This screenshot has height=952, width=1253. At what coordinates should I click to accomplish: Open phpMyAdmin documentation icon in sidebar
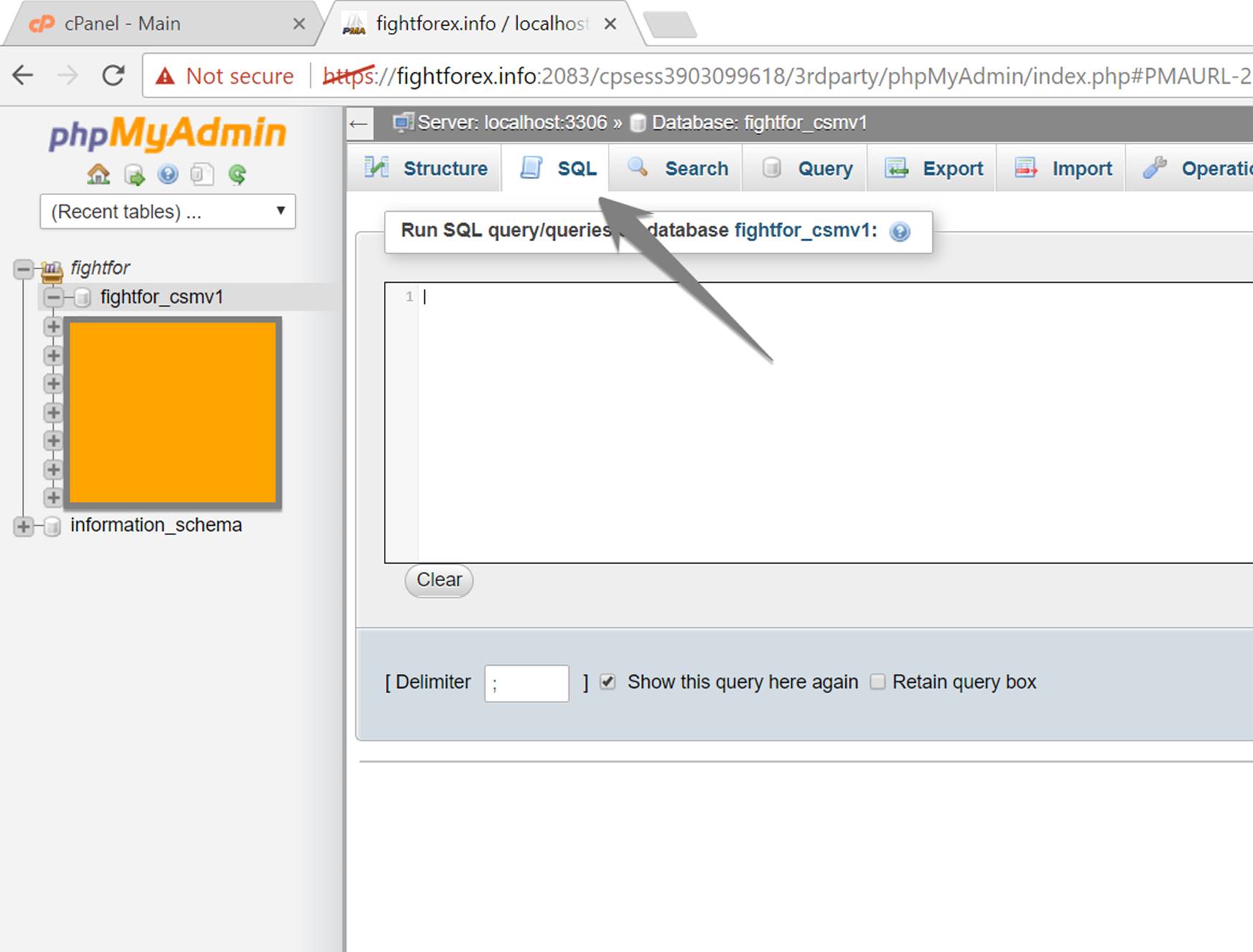tap(168, 174)
